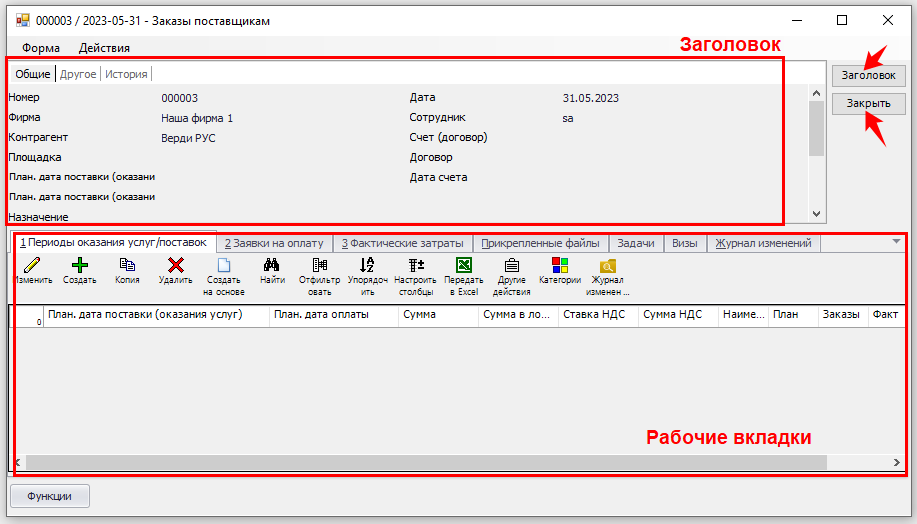Open the colored Категории icon
The image size is (917, 524).
[560, 266]
